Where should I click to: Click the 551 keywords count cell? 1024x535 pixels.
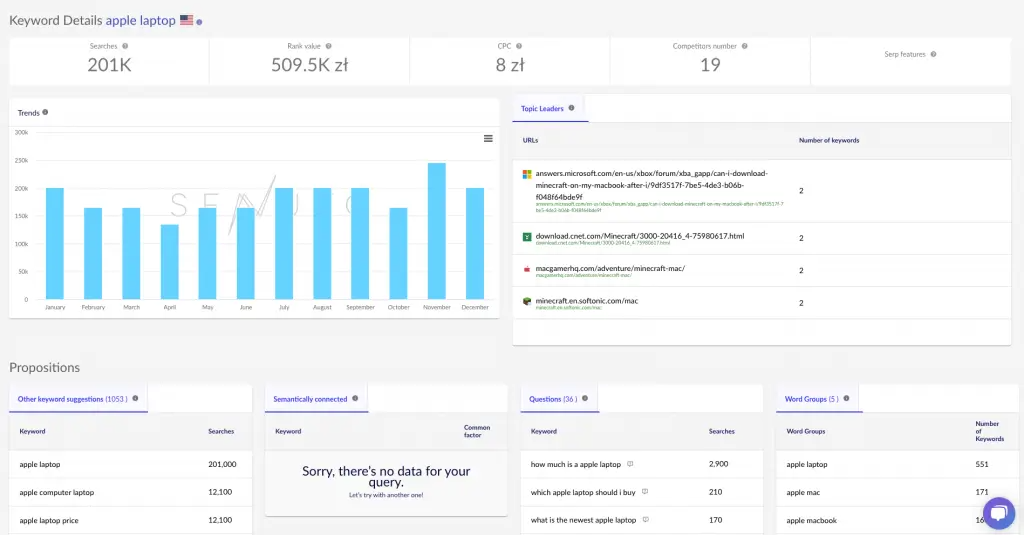[982, 464]
